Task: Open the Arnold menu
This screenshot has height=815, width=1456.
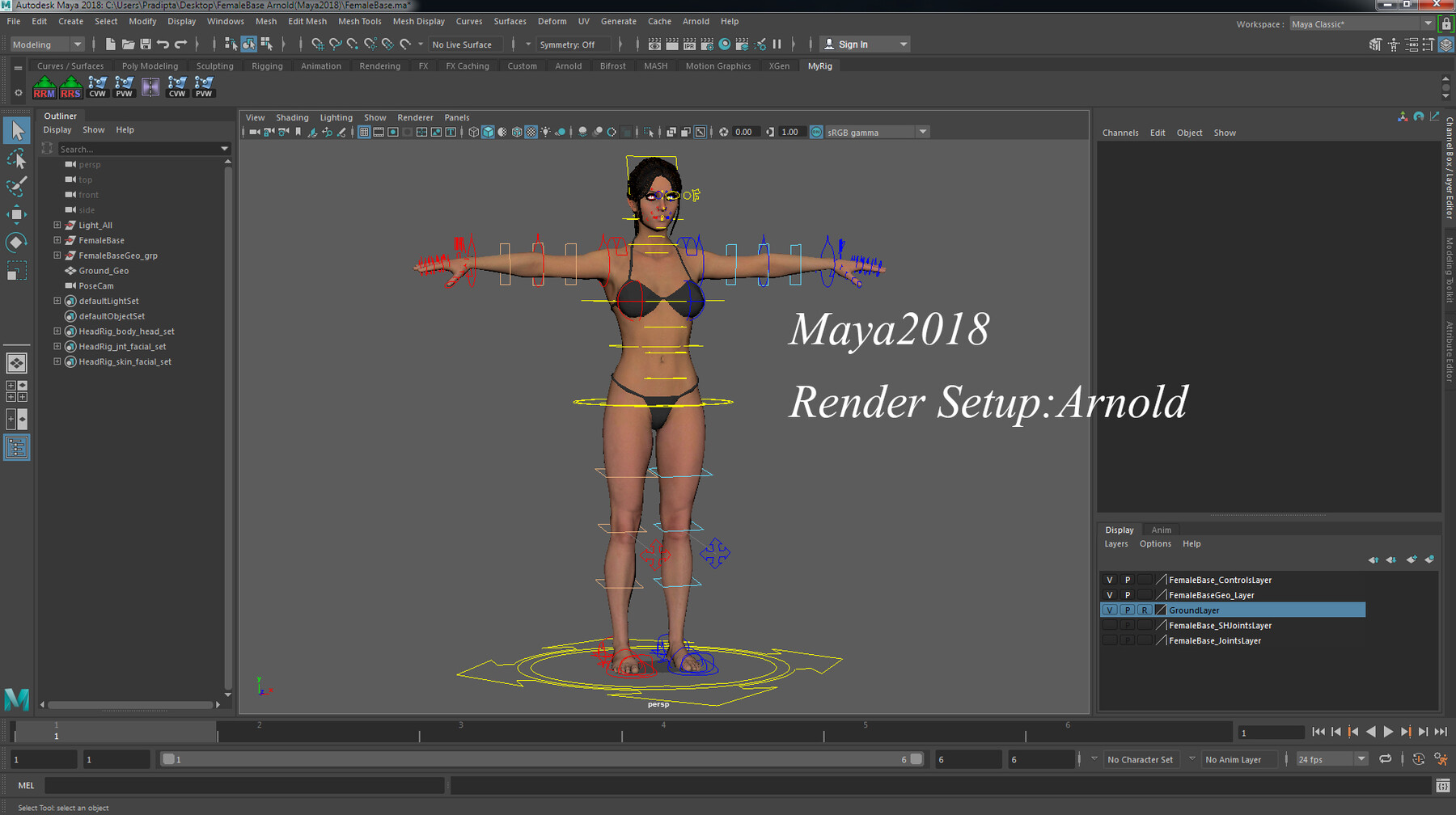Action: pos(696,21)
